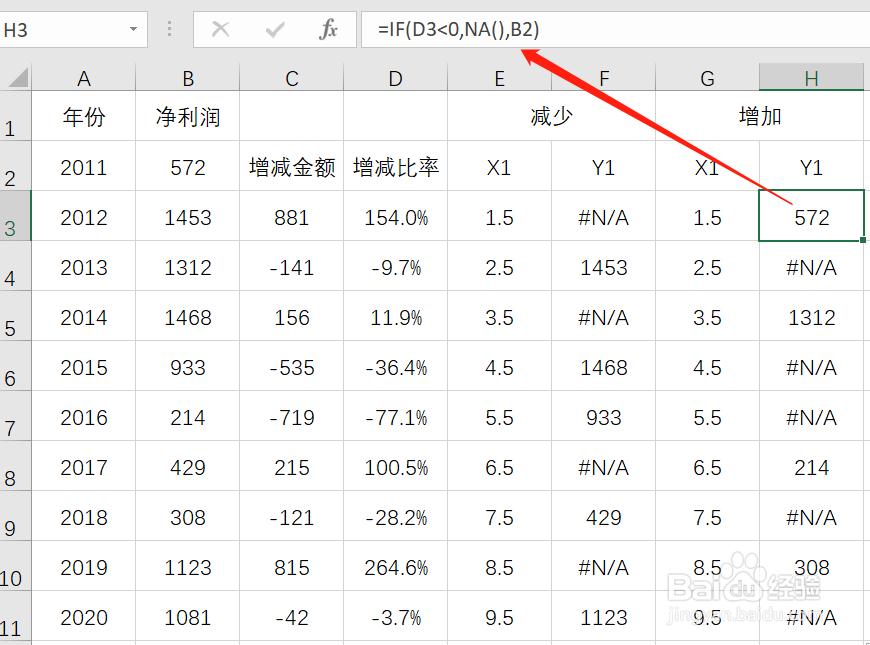Click cell with year 2016
This screenshot has width=870, height=645.
[x=83, y=417]
